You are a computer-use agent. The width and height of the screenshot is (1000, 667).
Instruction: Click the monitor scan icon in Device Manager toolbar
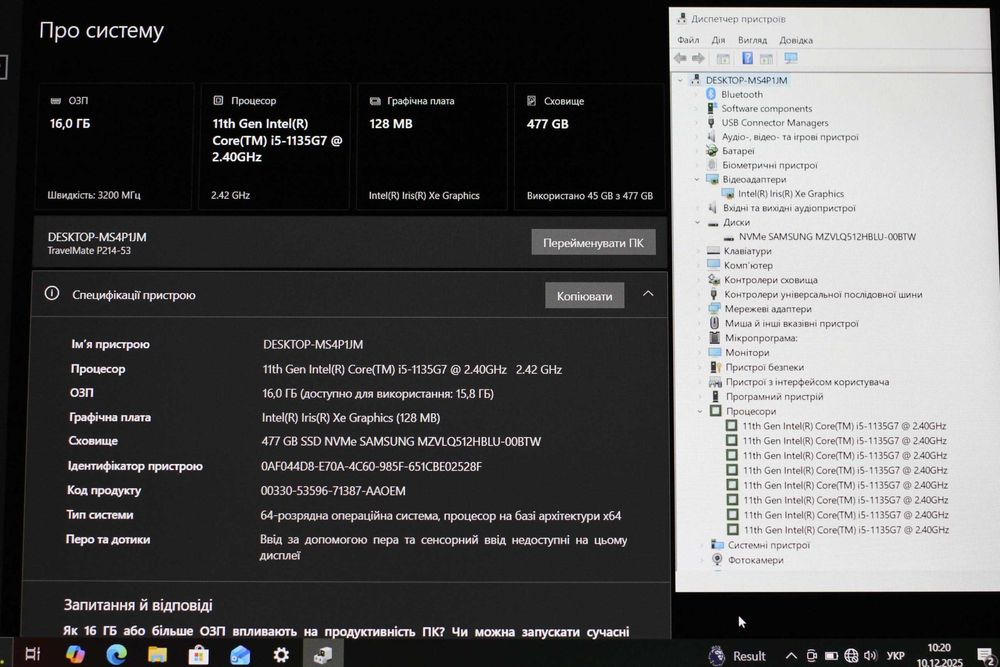click(x=791, y=59)
